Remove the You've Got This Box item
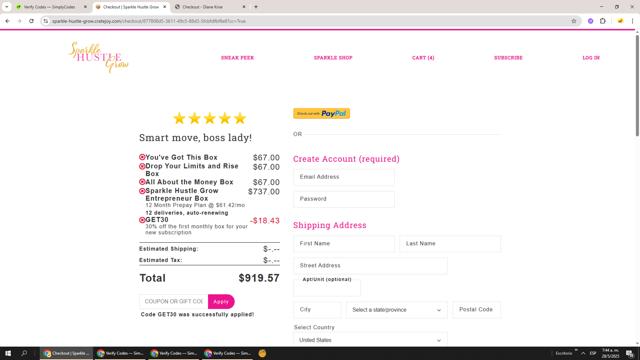Image resolution: width=640 pixels, height=360 pixels. coord(142,157)
